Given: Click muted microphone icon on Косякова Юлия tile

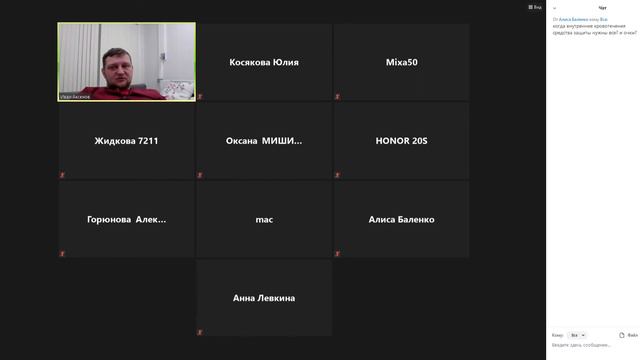Looking at the screenshot, I should pyautogui.click(x=200, y=97).
